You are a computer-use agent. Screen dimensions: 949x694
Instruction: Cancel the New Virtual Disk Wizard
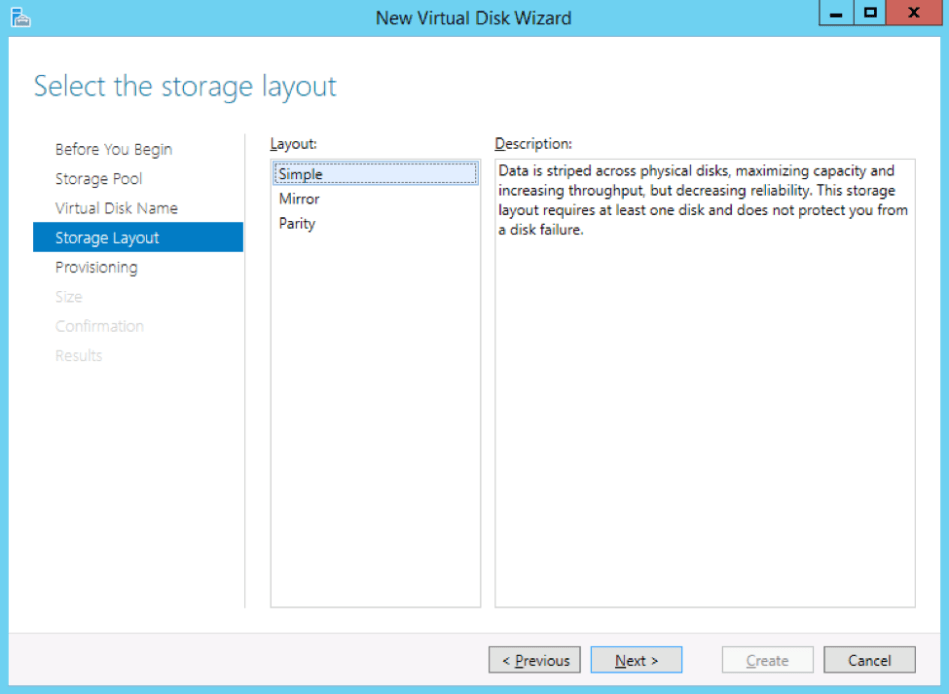tap(869, 660)
